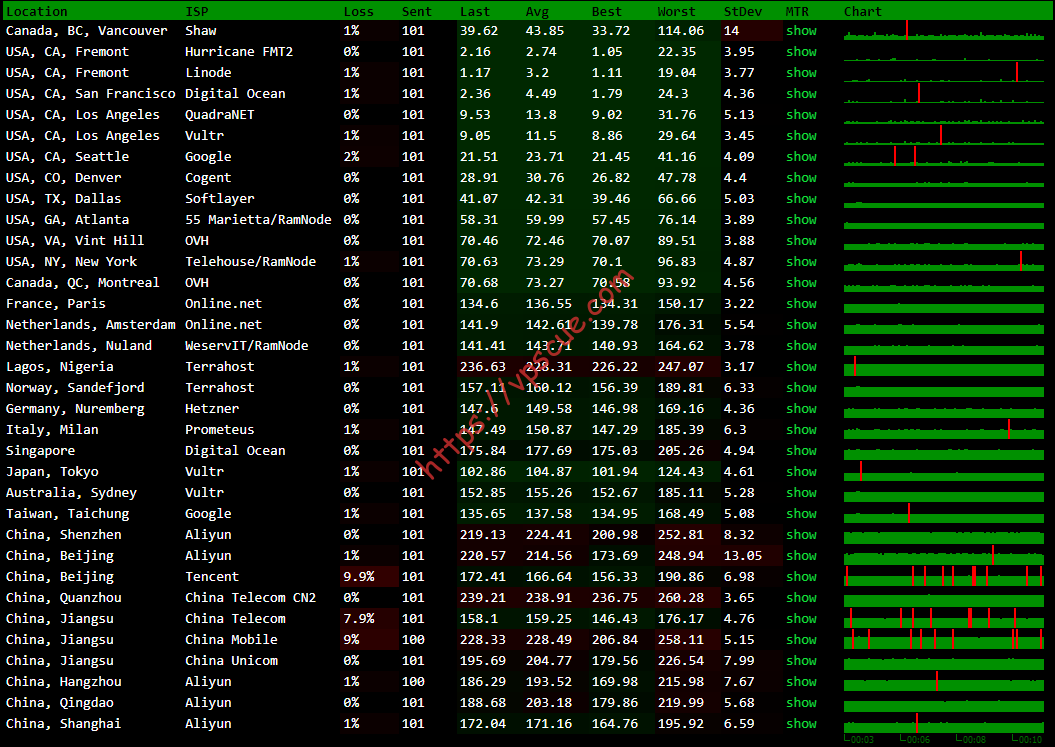Click show for Italy, Milan Prometeus
This screenshot has width=1055, height=747.
pos(801,429)
